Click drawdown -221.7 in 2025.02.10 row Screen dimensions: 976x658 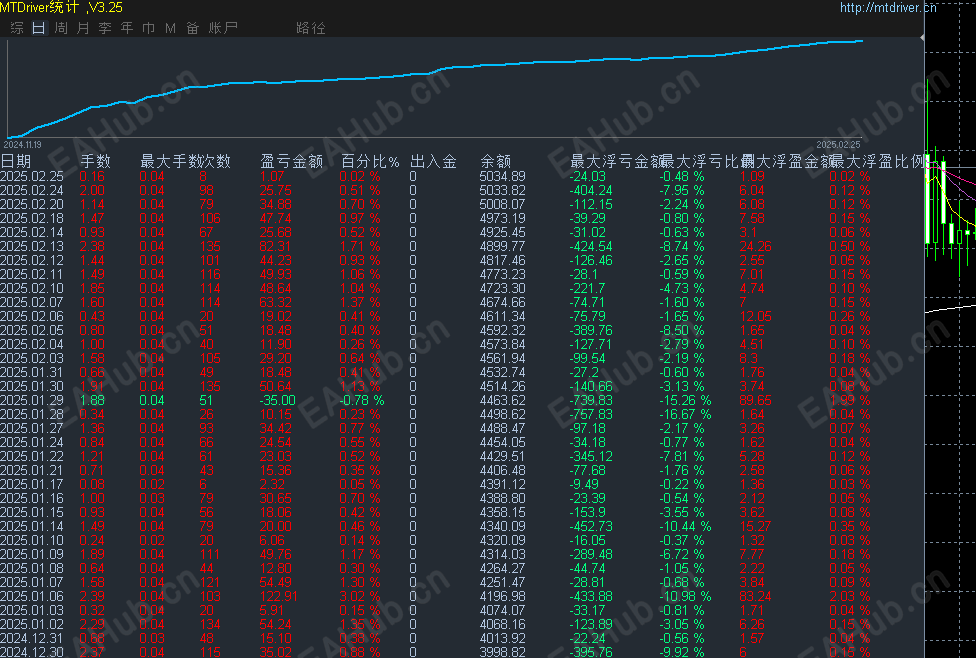[587, 289]
